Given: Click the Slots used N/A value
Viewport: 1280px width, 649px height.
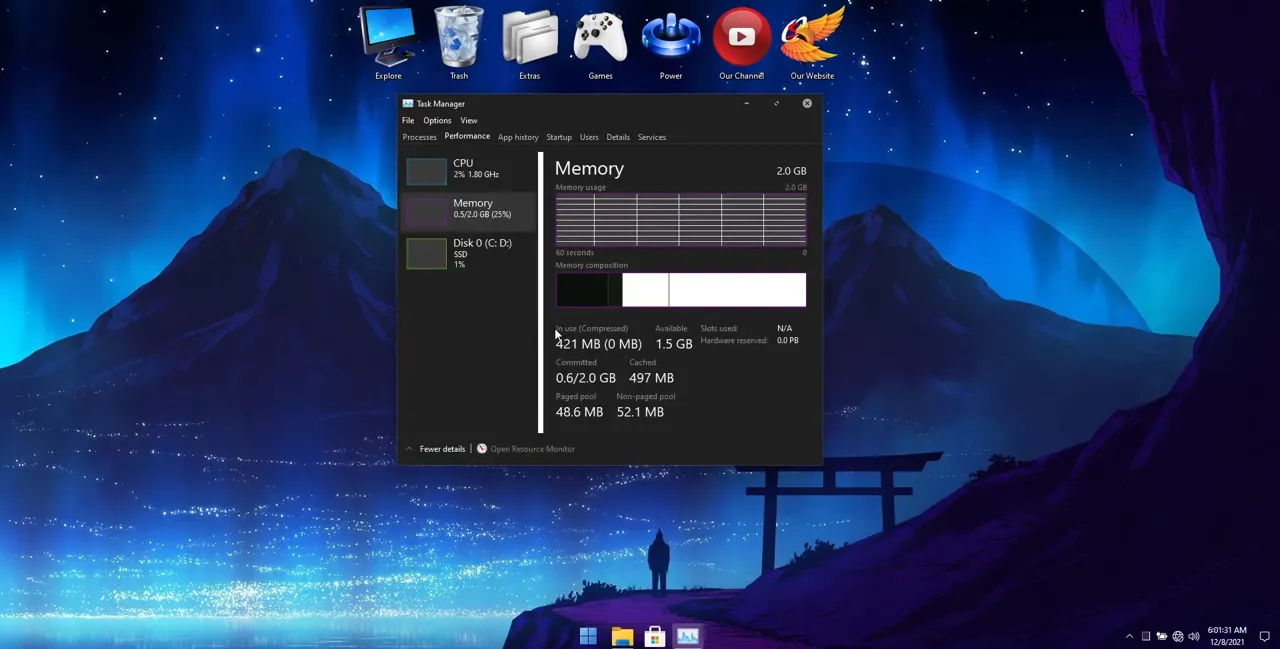Looking at the screenshot, I should coord(784,328).
